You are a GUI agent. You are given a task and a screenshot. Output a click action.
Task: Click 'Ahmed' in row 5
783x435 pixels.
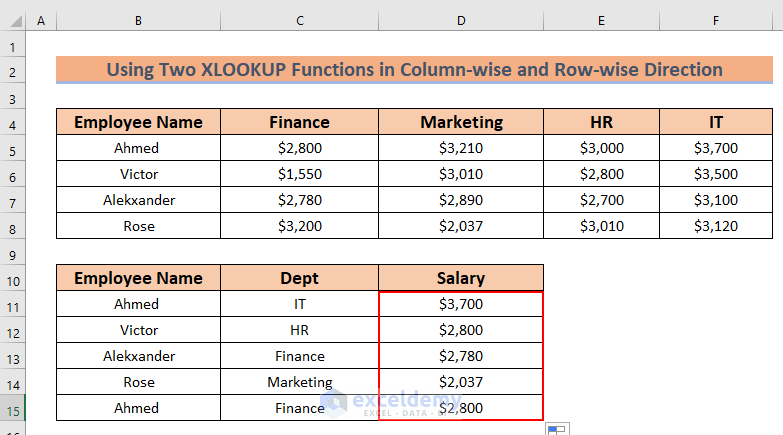(138, 148)
